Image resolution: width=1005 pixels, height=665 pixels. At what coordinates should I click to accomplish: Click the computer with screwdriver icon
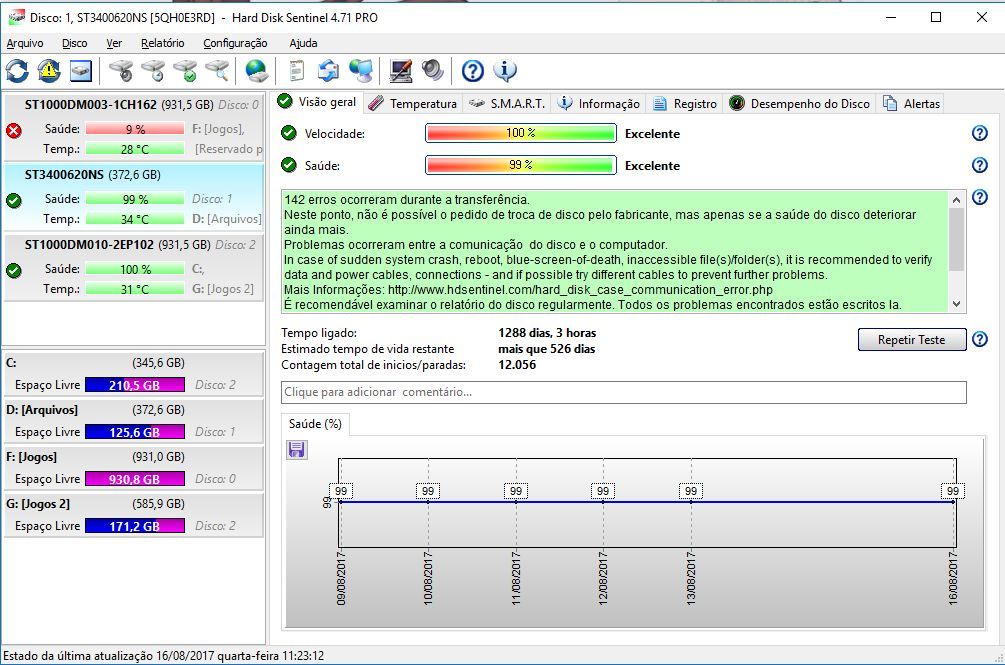[401, 70]
